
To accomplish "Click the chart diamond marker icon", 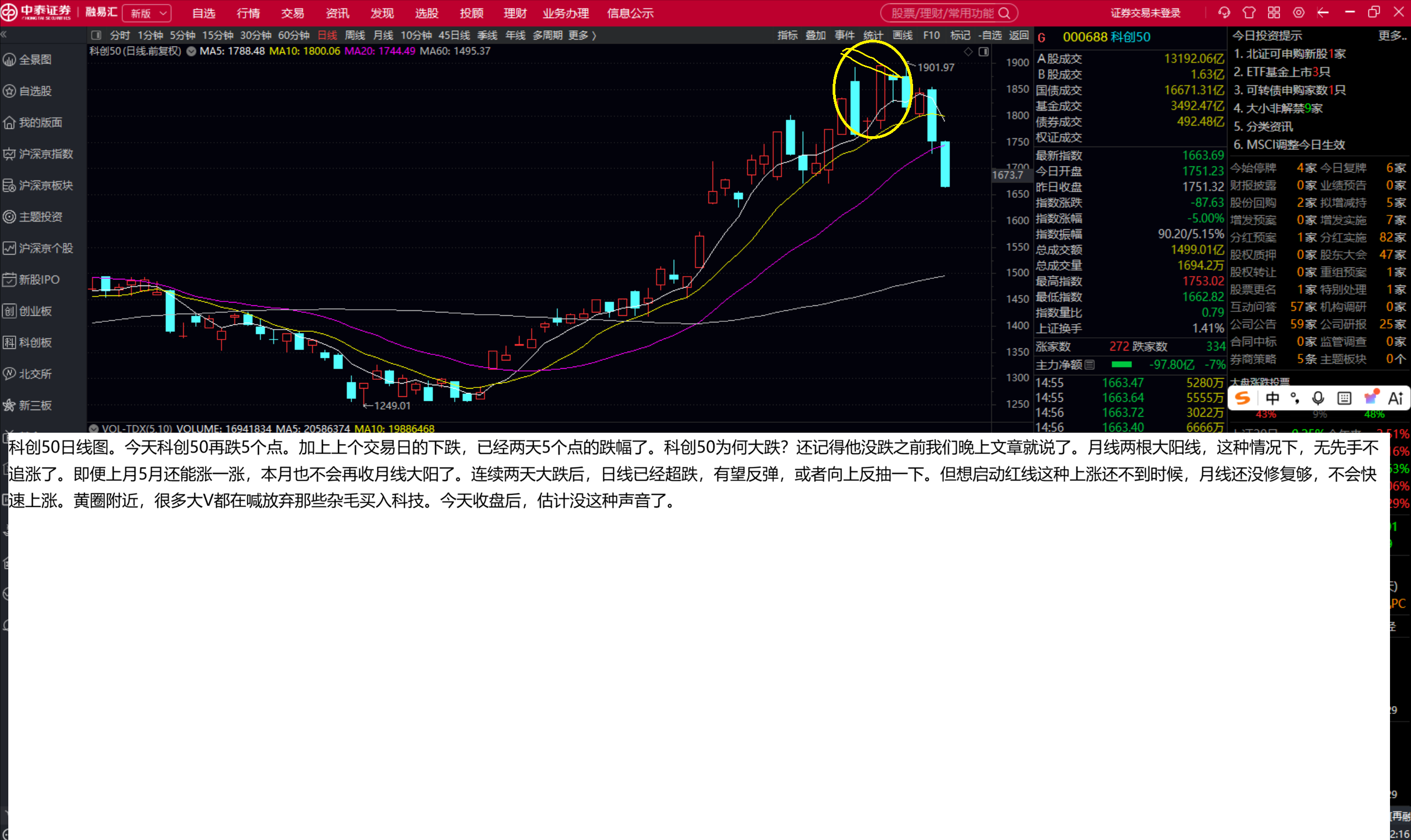I will pos(968,51).
